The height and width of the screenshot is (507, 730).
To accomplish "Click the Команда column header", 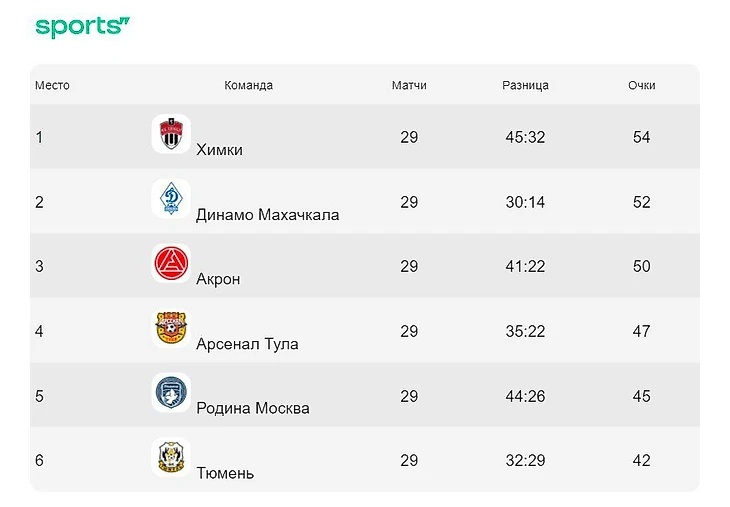I will [248, 86].
